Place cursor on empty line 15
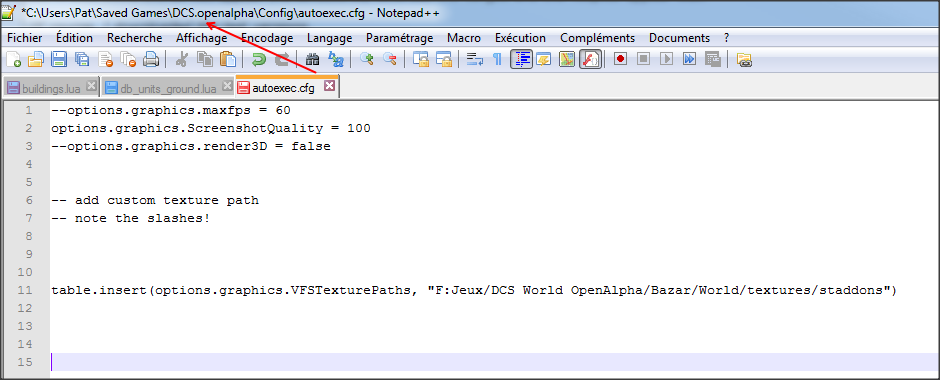Viewport: 940px width, 380px height. (x=495, y=362)
